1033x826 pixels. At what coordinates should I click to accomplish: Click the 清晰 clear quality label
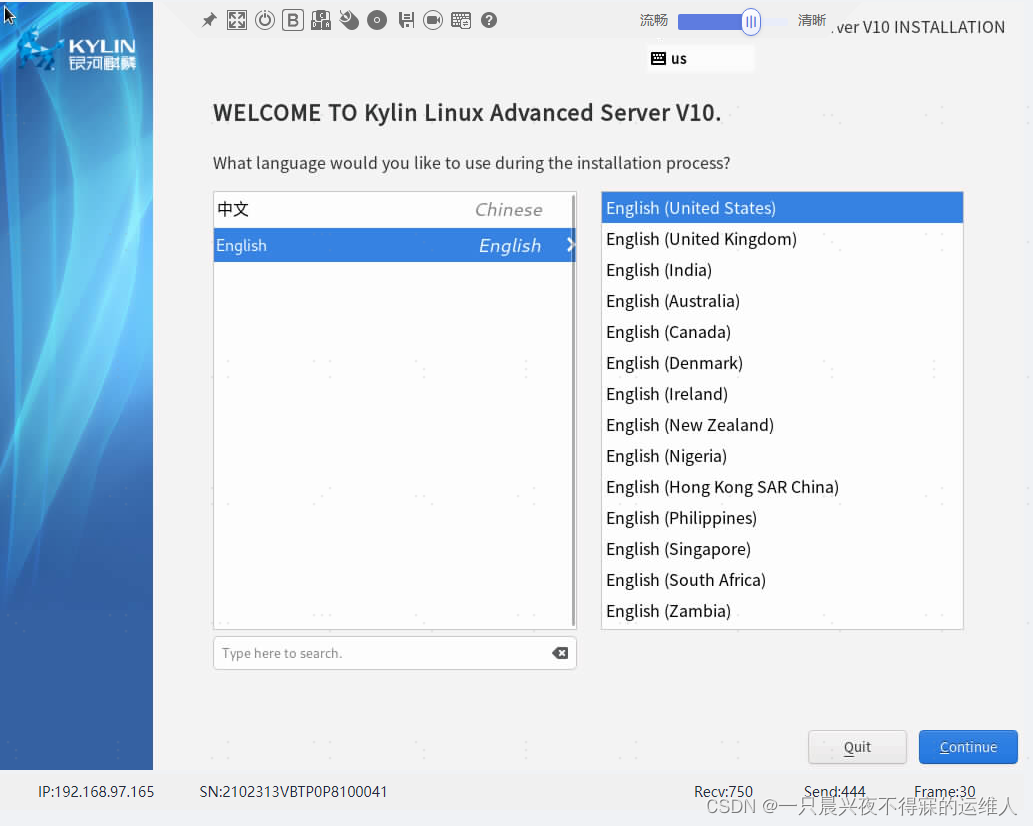pyautogui.click(x=812, y=20)
